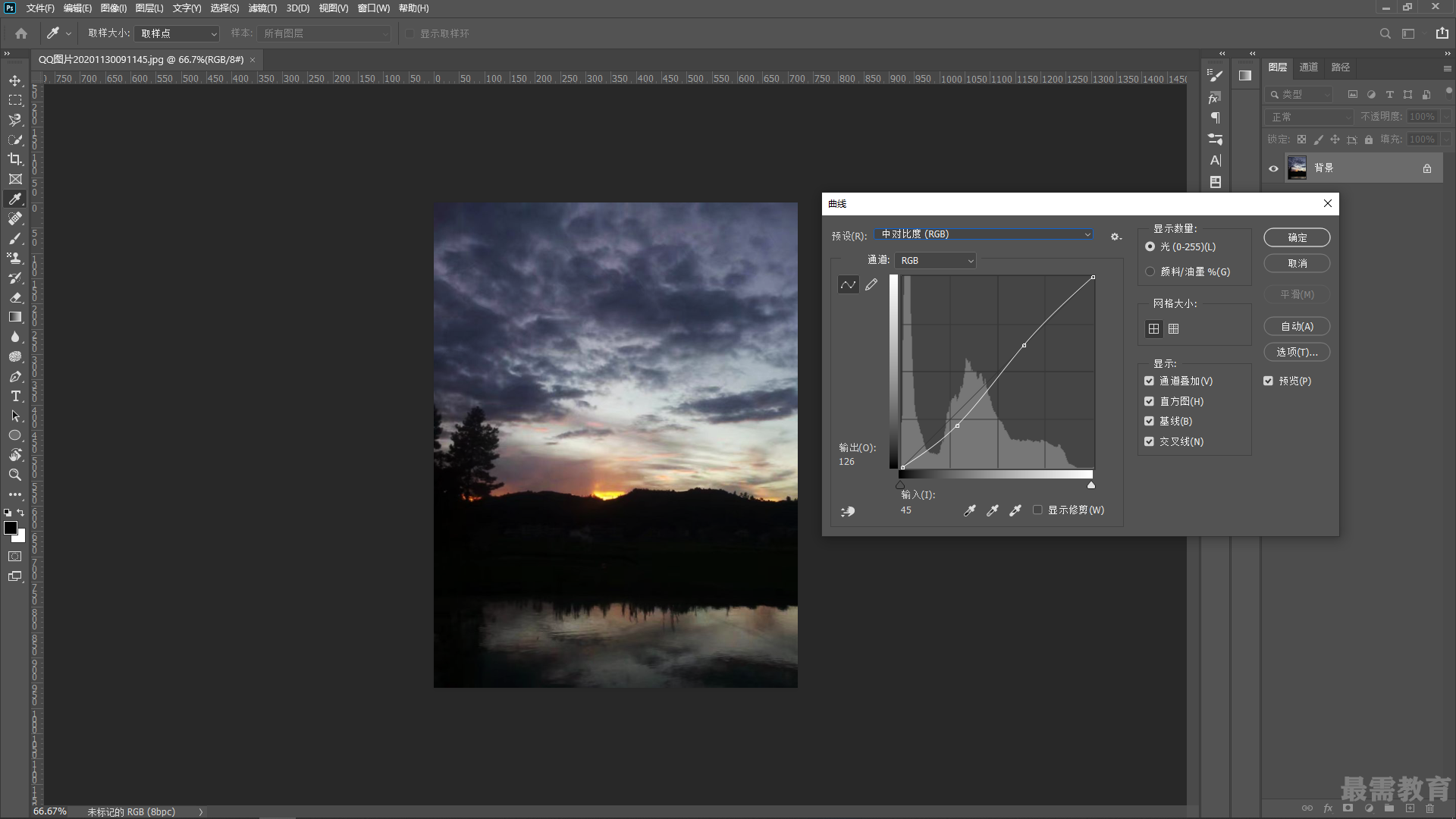This screenshot has height=819, width=1456.
Task: Open the layer Opacity dropdown arrow
Action: (1446, 117)
